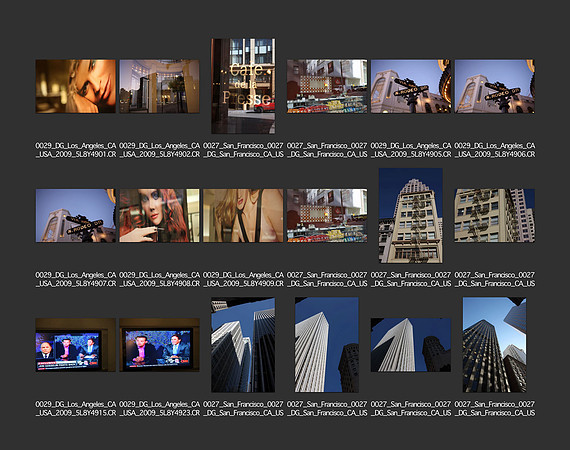Screen dimensions: 570x450
Task: Click the file name ending 5L8Y4902.CR
Action: click(x=159, y=150)
